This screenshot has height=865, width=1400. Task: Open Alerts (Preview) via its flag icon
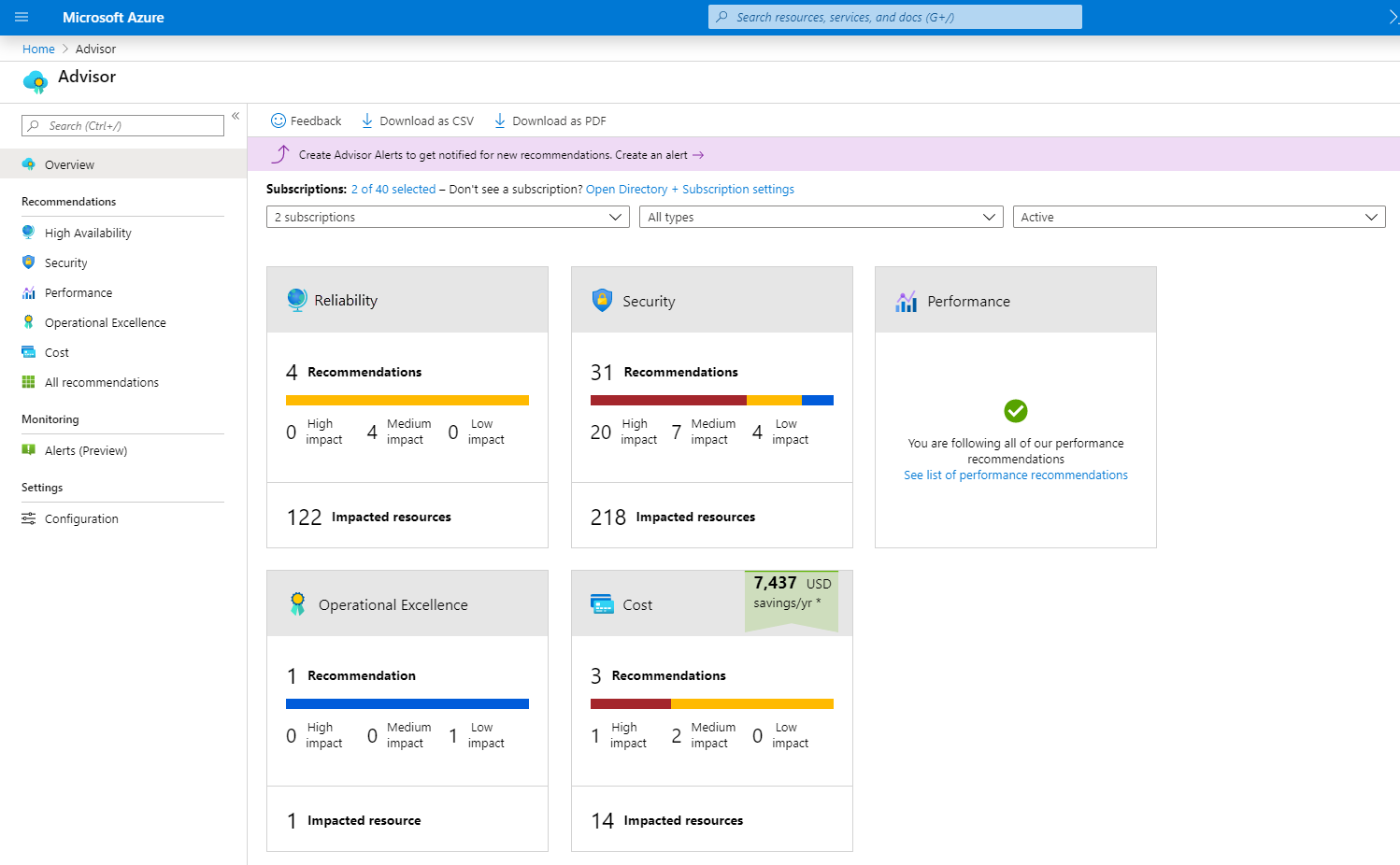(28, 450)
